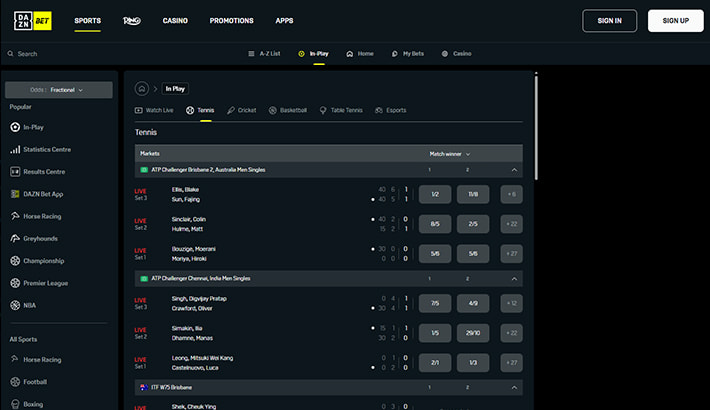Select 2/5 odds for Hulme, Matt
Viewport: 710px width, 410px height.
(x=473, y=224)
